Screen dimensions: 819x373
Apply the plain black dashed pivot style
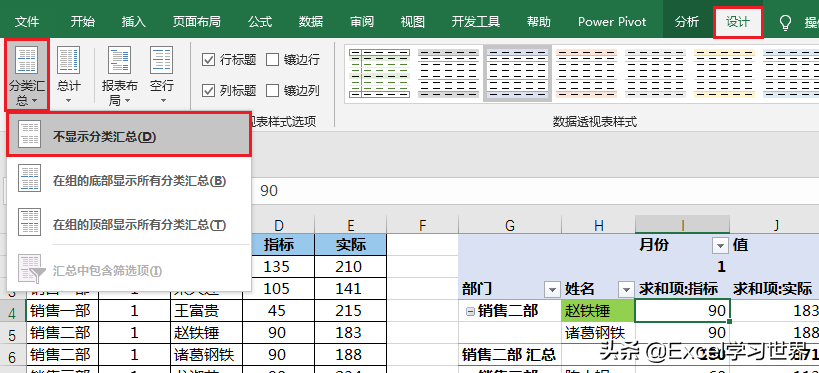click(x=656, y=73)
